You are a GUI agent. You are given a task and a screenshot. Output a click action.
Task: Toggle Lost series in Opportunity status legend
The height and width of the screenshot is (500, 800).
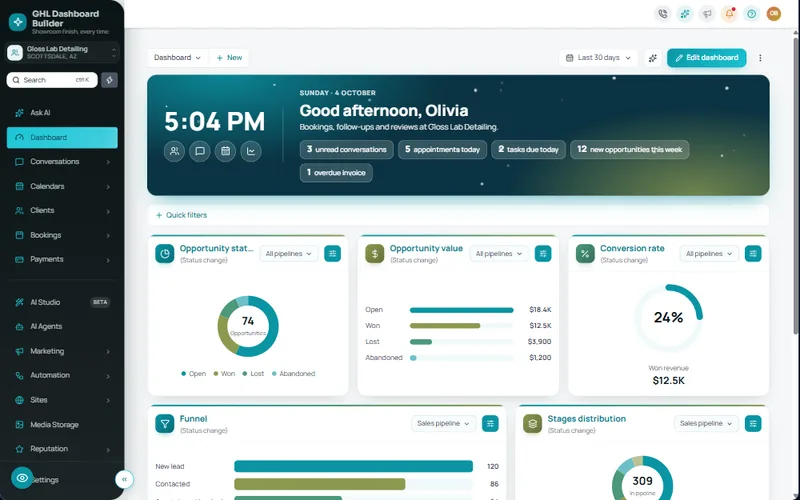click(x=254, y=374)
